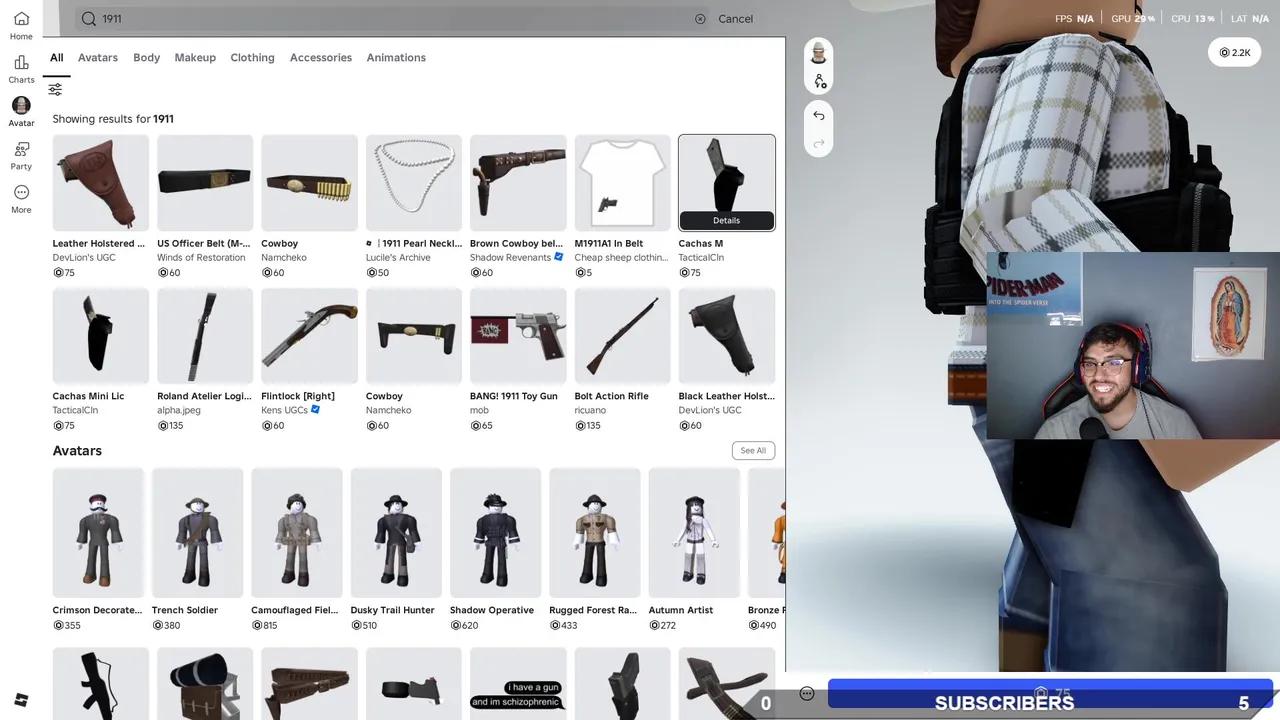Viewport: 1280px width, 720px height.
Task: Switch to the Clothing tab
Action: click(x=252, y=58)
